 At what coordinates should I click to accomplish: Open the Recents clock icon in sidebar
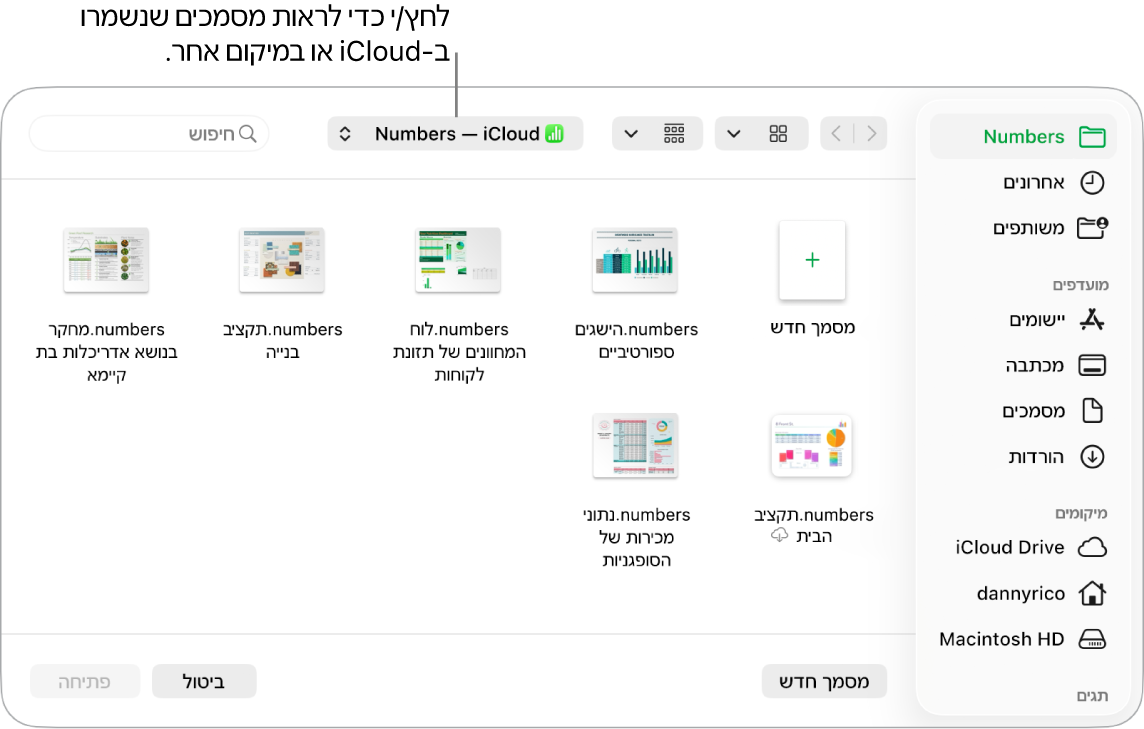pyautogui.click(x=1092, y=182)
